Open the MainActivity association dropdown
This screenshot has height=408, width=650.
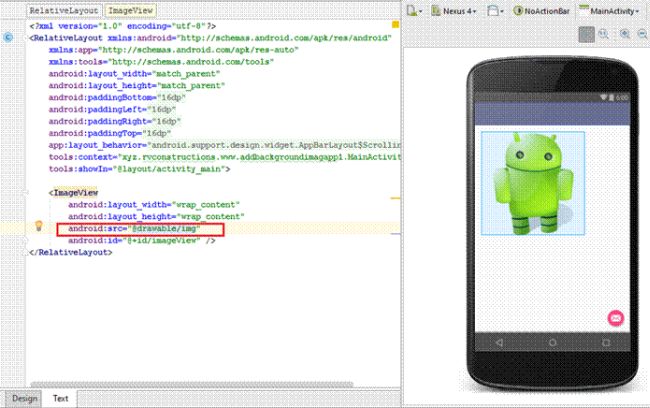click(x=609, y=11)
